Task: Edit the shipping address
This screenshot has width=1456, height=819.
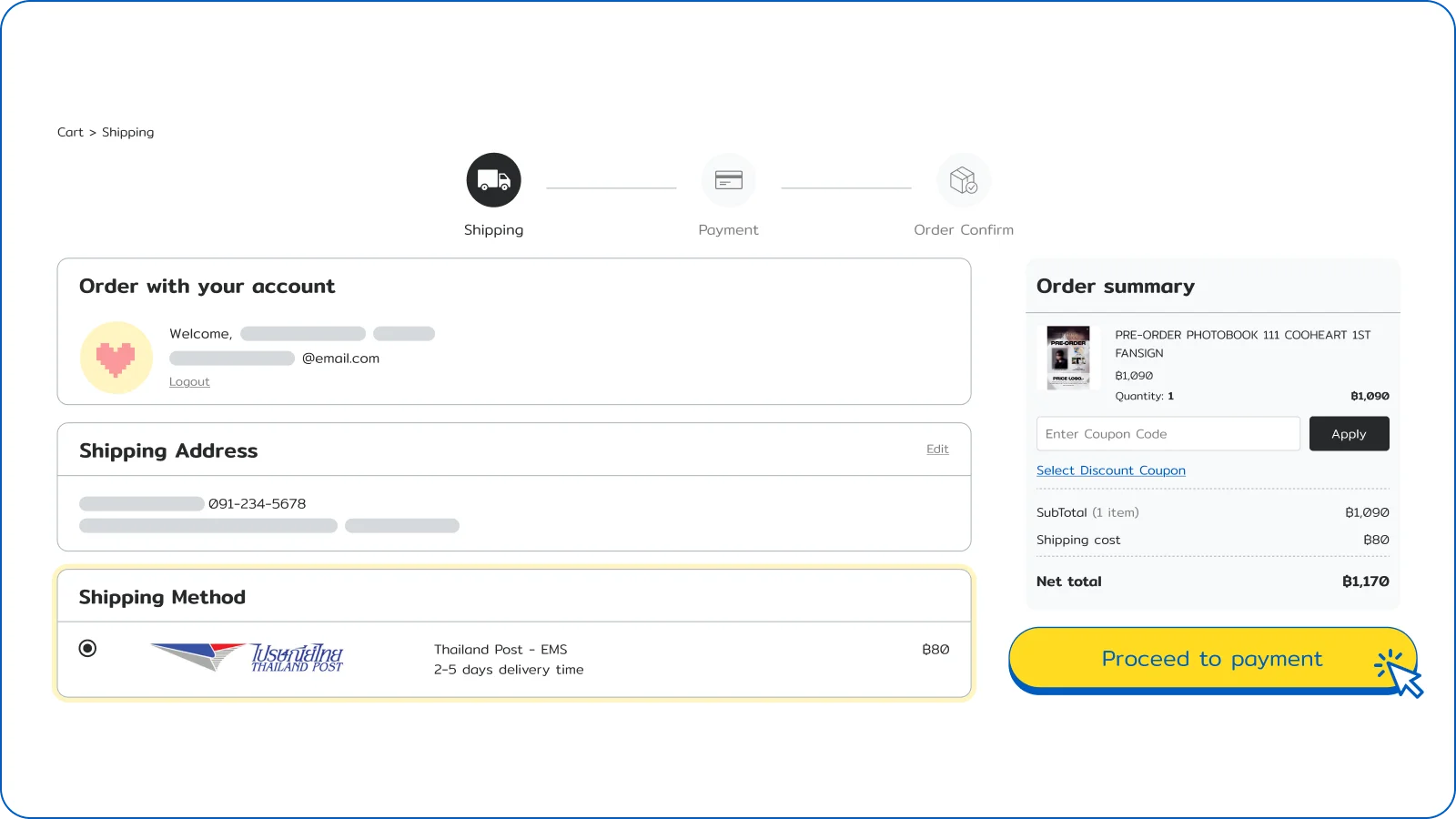Action: tap(937, 449)
